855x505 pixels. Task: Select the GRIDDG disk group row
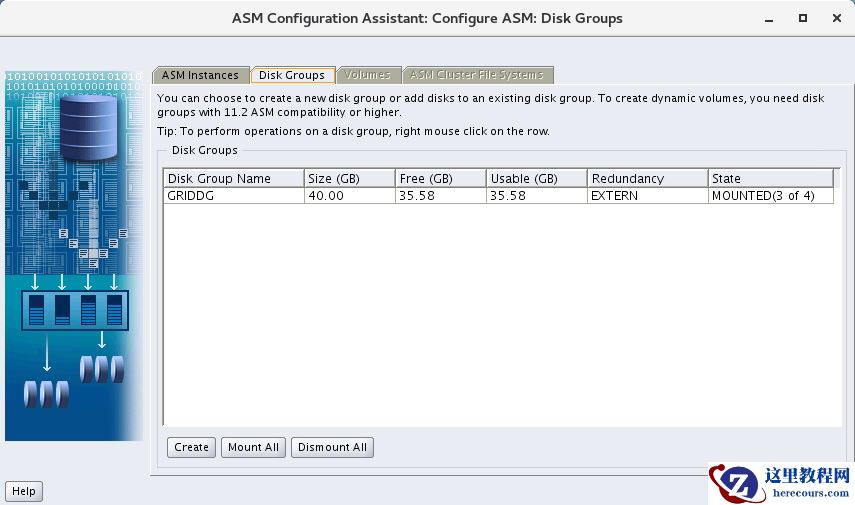click(x=233, y=196)
